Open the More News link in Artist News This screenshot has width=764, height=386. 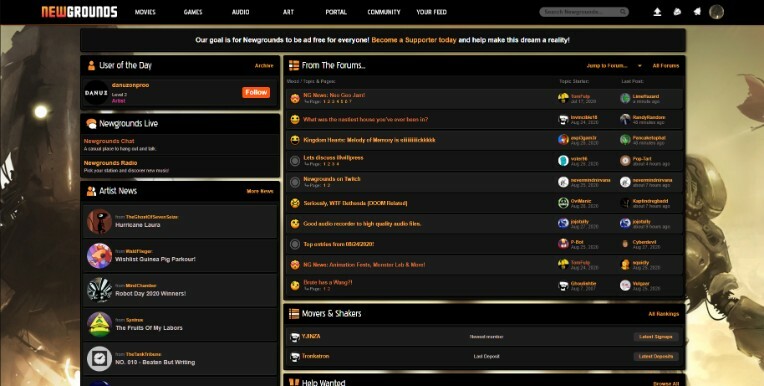point(260,192)
